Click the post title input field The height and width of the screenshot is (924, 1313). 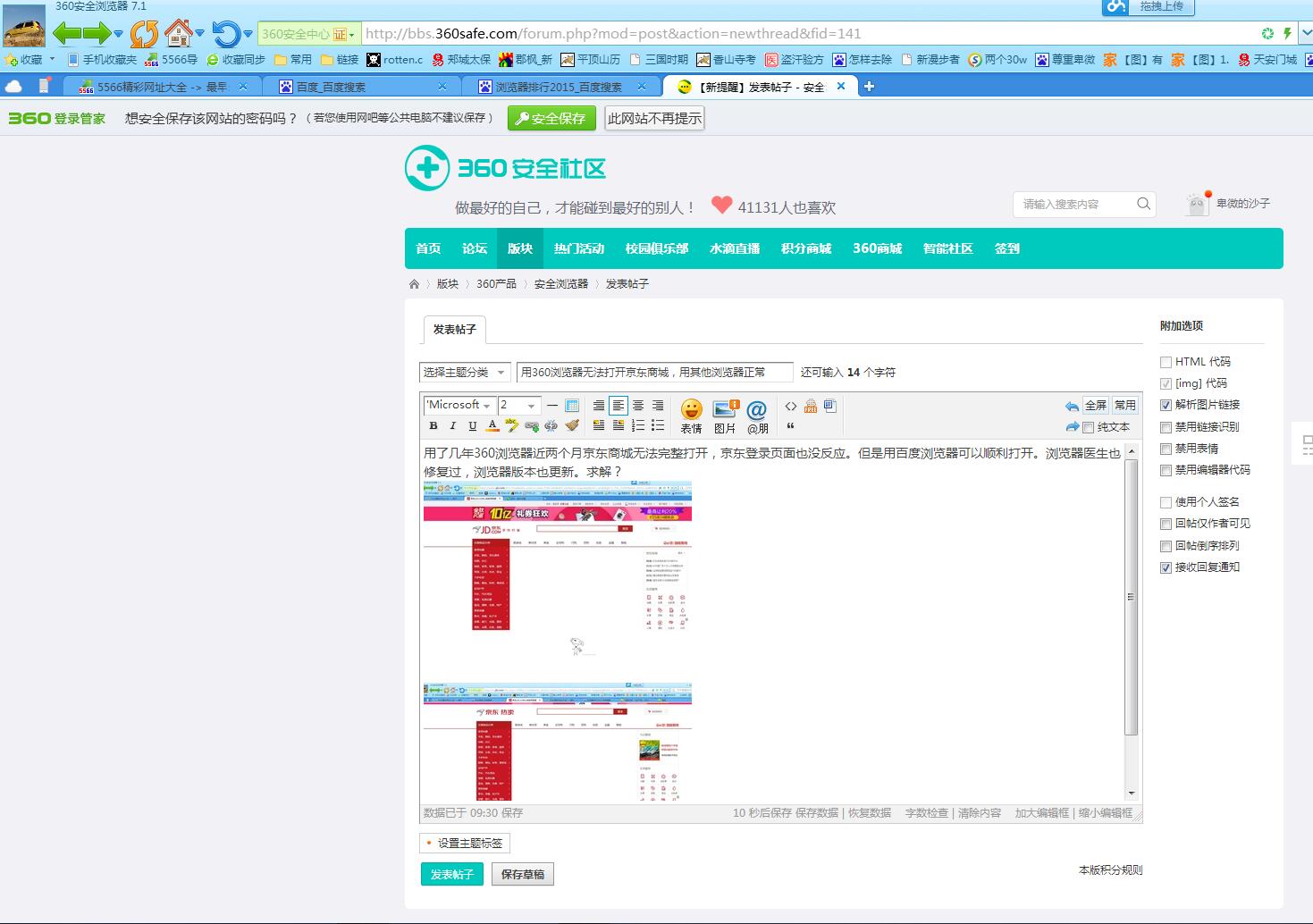coord(655,373)
